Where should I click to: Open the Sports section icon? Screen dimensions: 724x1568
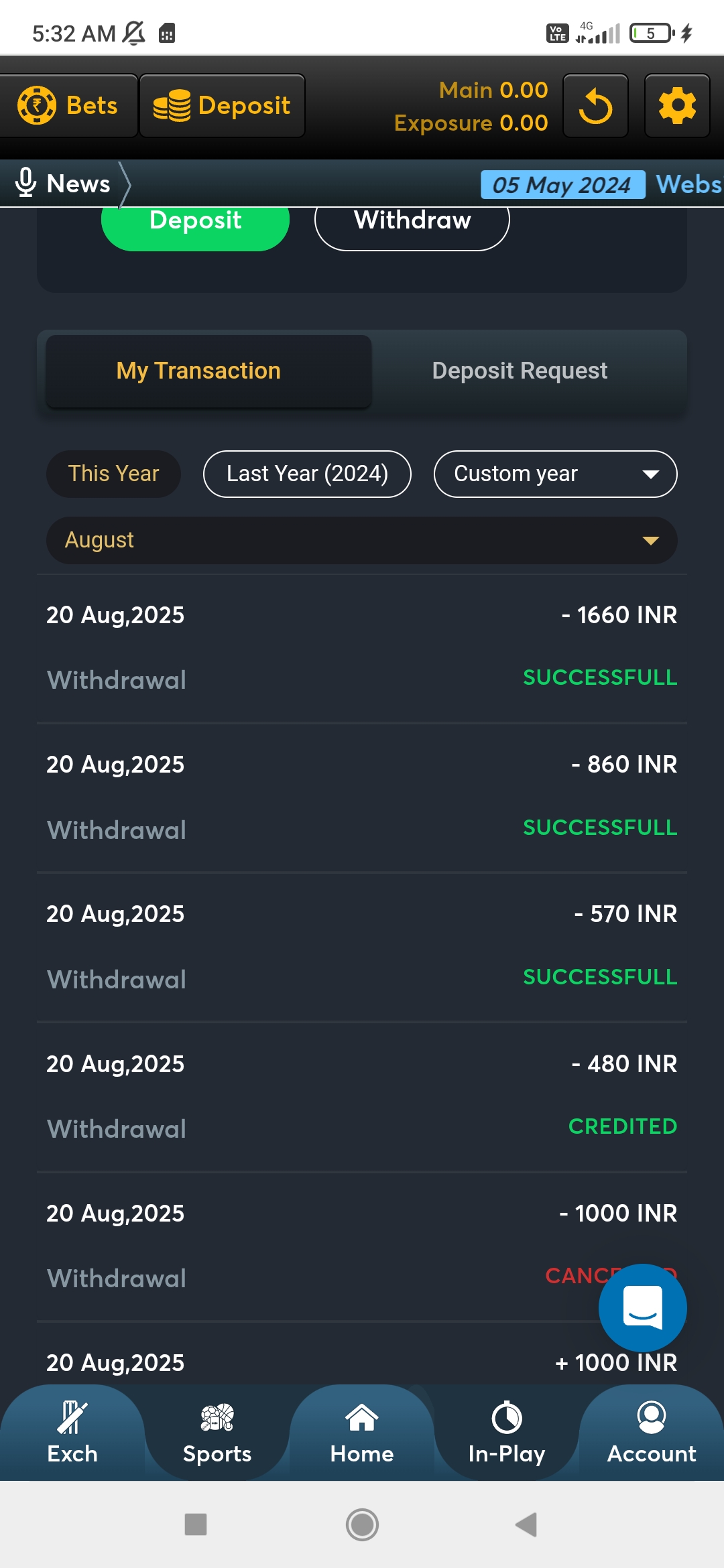pos(217,1418)
